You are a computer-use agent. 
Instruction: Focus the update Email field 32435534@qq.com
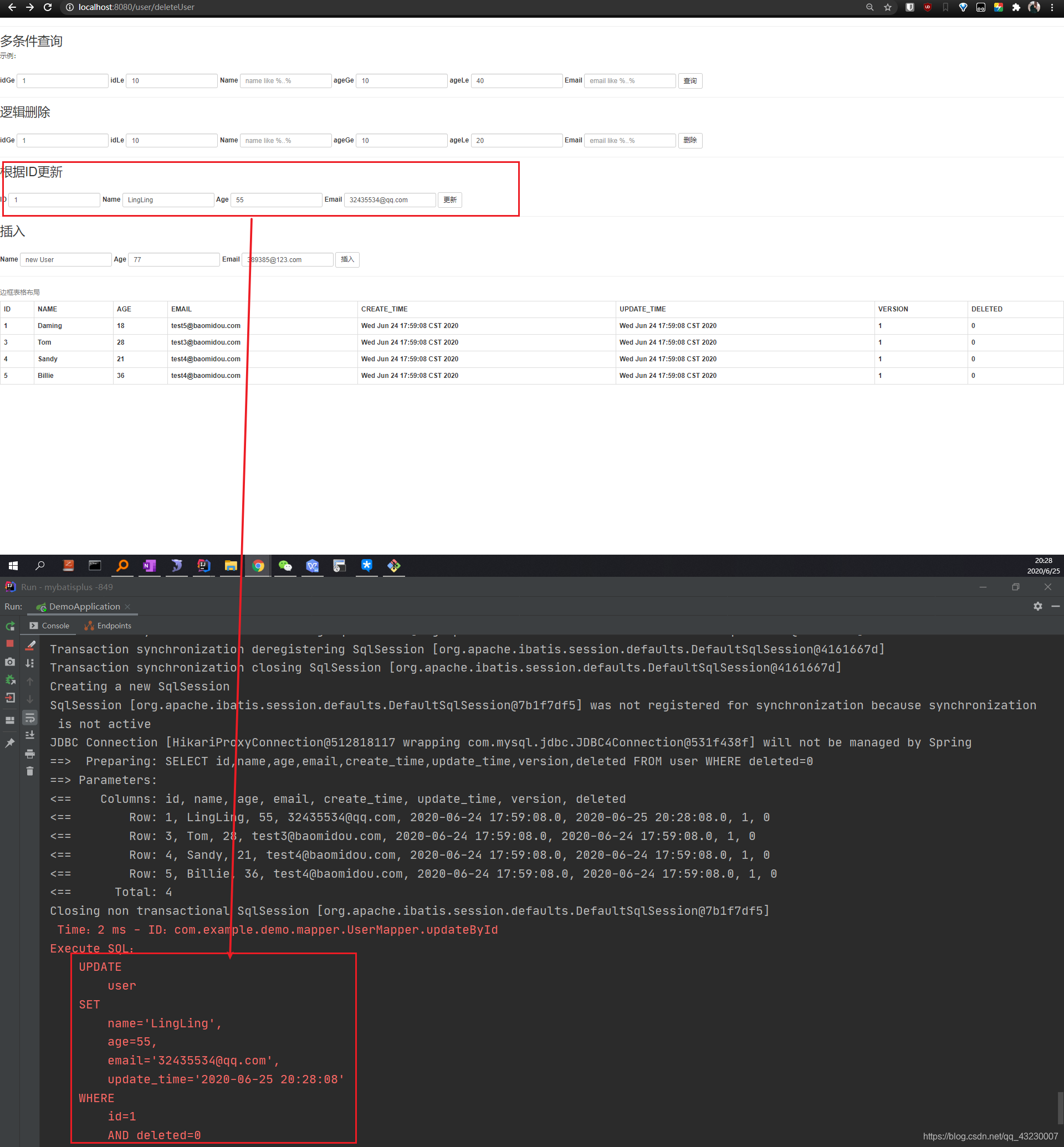390,200
